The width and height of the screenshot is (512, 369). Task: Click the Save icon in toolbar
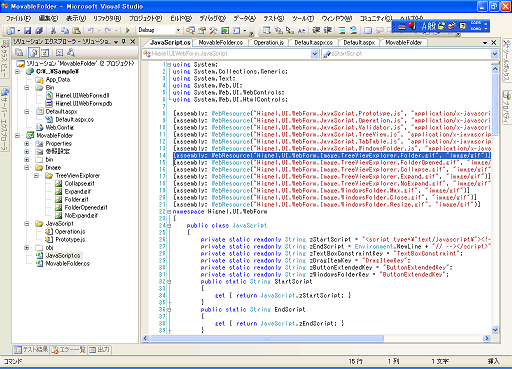click(x=28, y=31)
